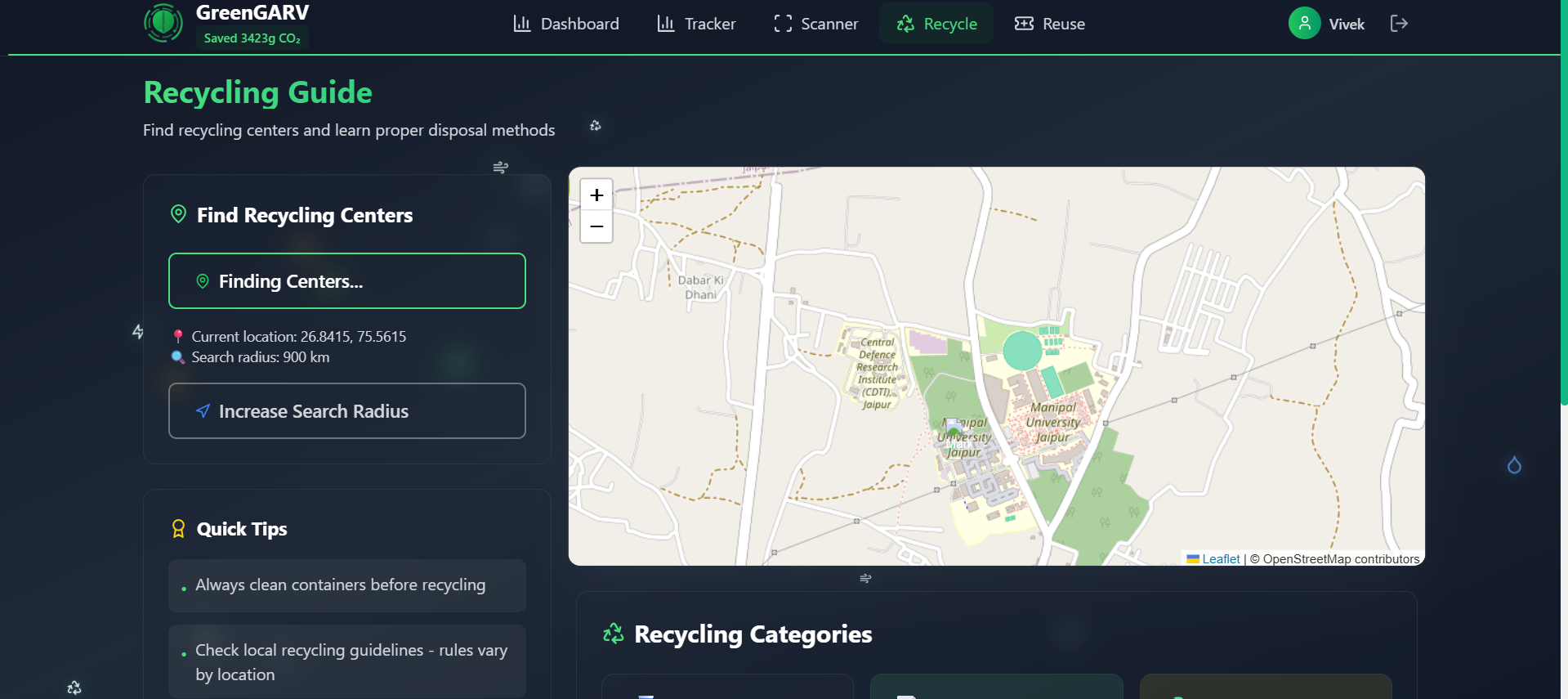1568x699 pixels.
Task: Click the Current location coordinates text
Action: (x=299, y=337)
